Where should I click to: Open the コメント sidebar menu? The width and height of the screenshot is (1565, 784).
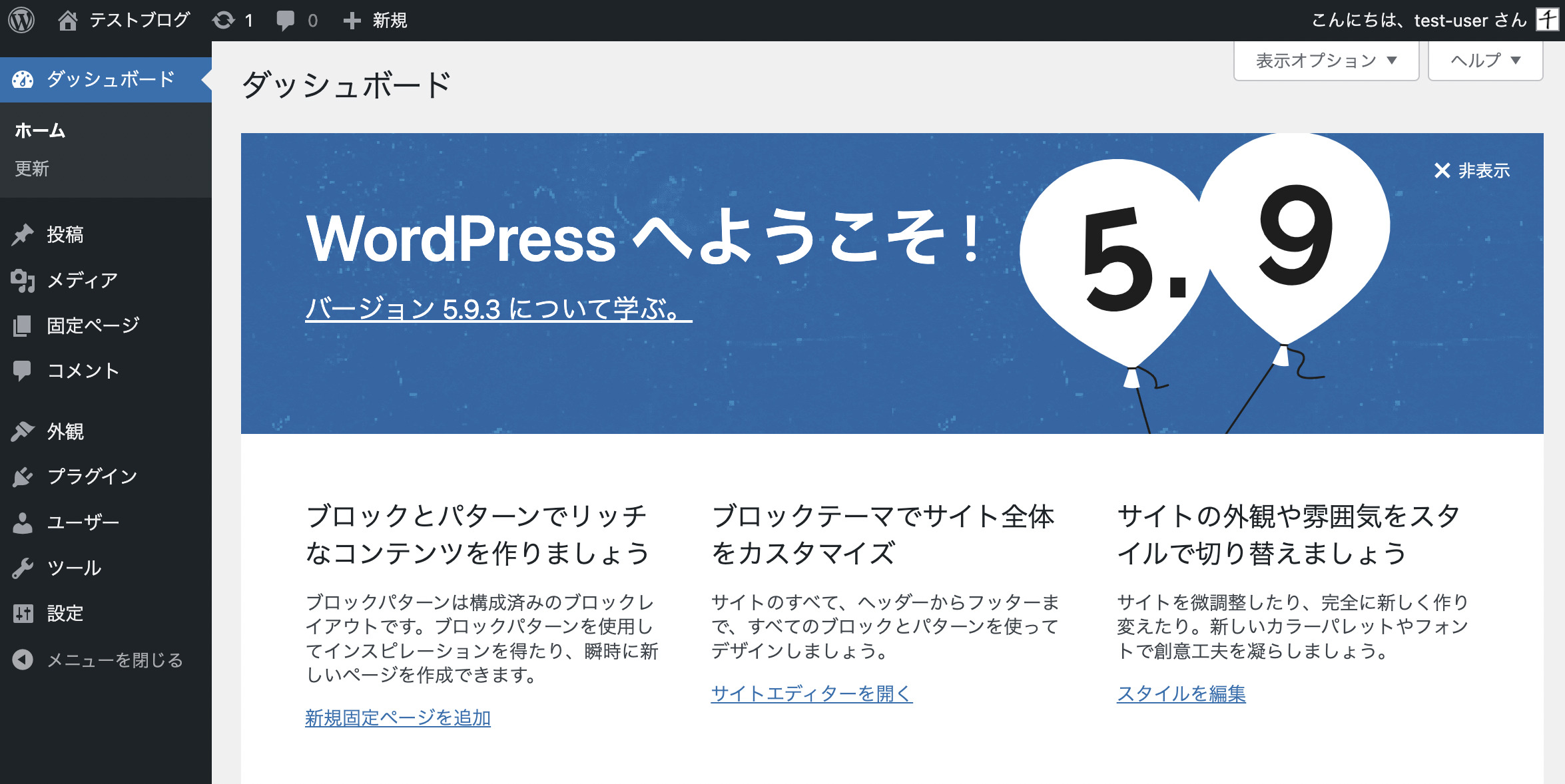tap(106, 371)
